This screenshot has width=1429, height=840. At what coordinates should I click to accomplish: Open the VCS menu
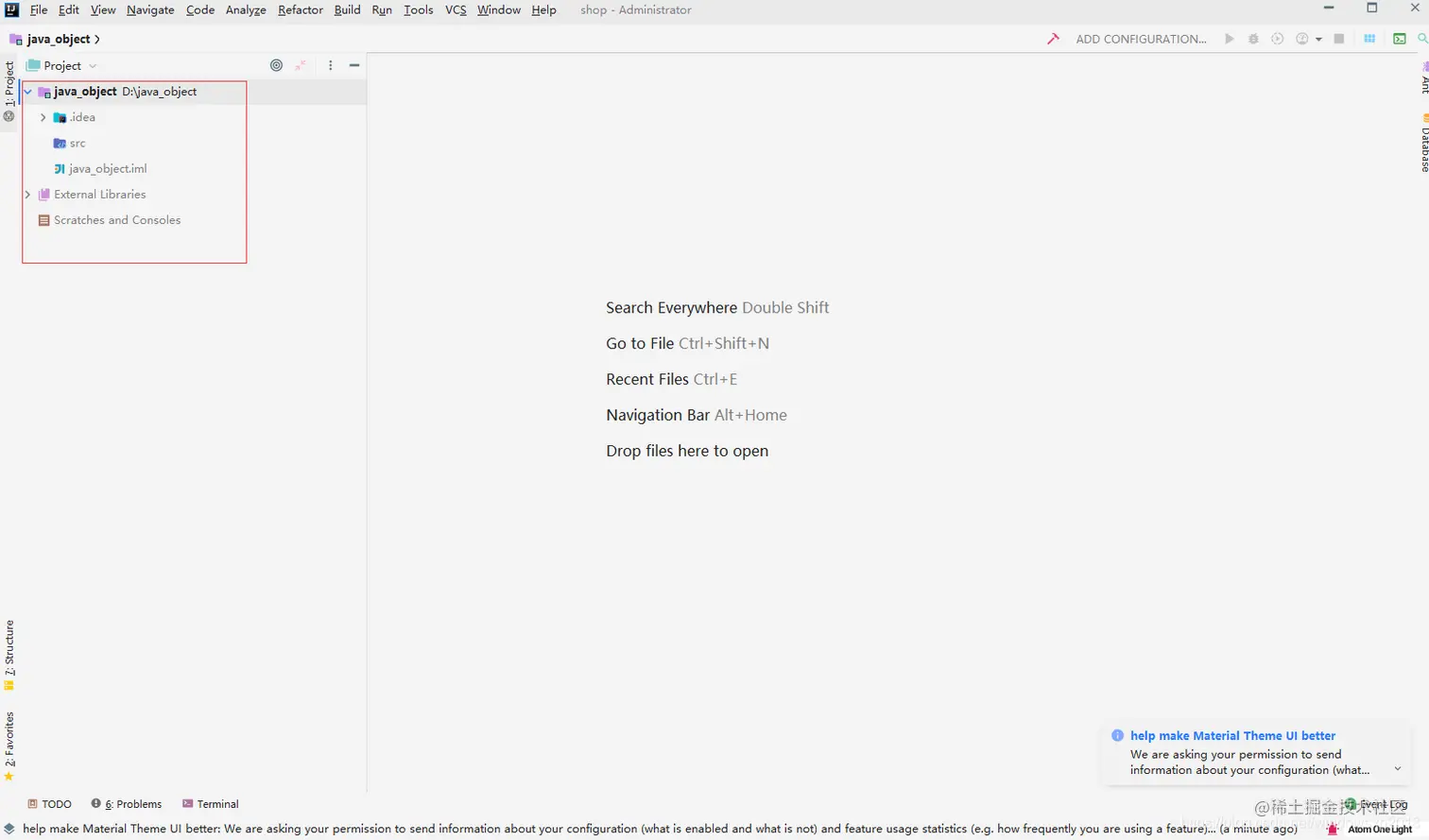coord(456,9)
